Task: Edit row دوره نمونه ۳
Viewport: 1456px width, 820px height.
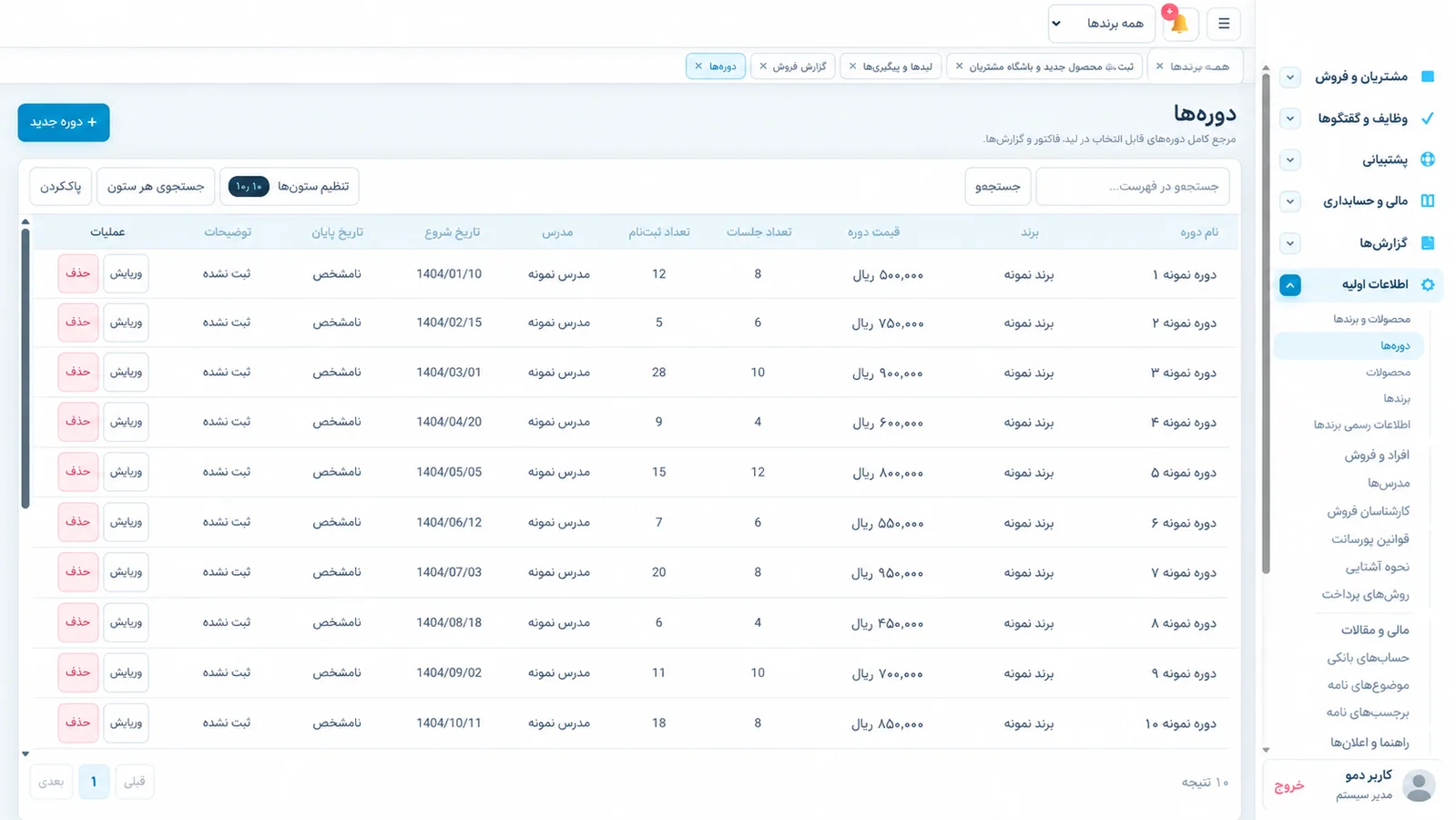Action: [126, 372]
